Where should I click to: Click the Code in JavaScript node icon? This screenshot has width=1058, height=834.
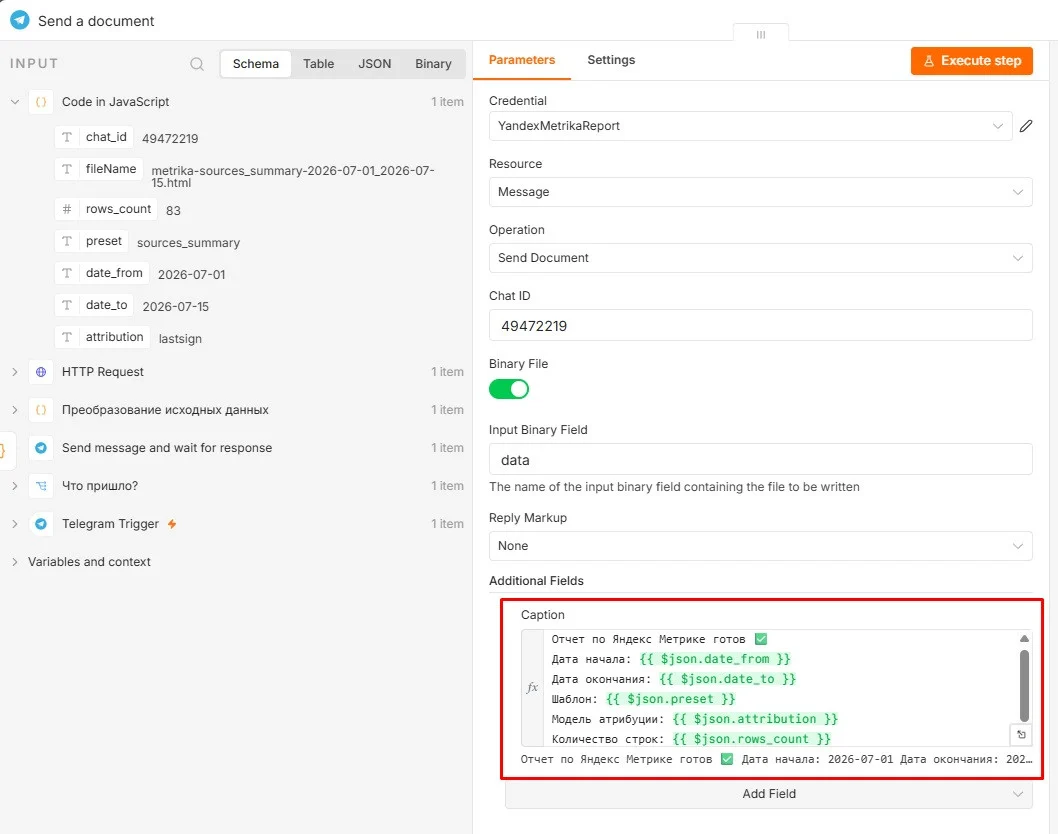tap(41, 102)
